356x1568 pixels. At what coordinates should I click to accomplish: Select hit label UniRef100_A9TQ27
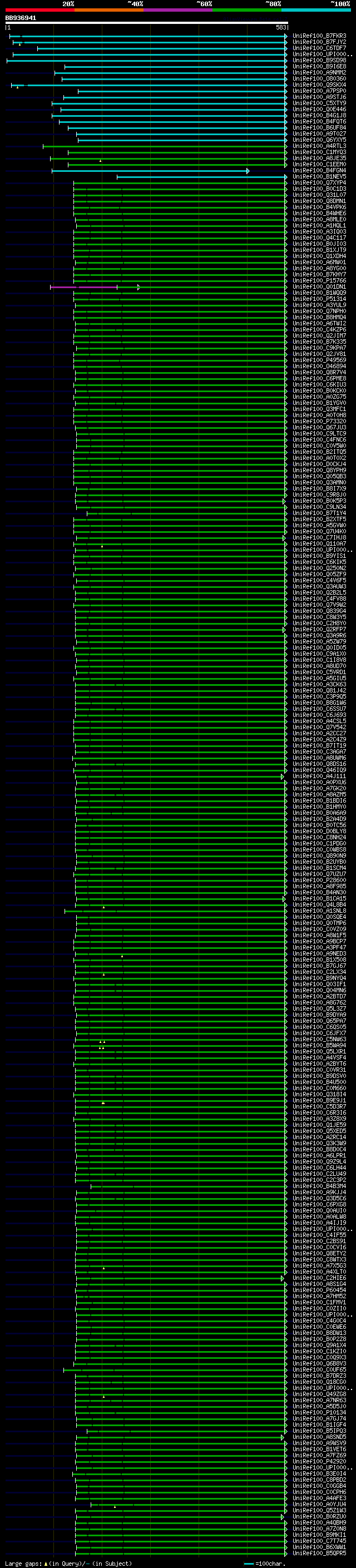319,133
